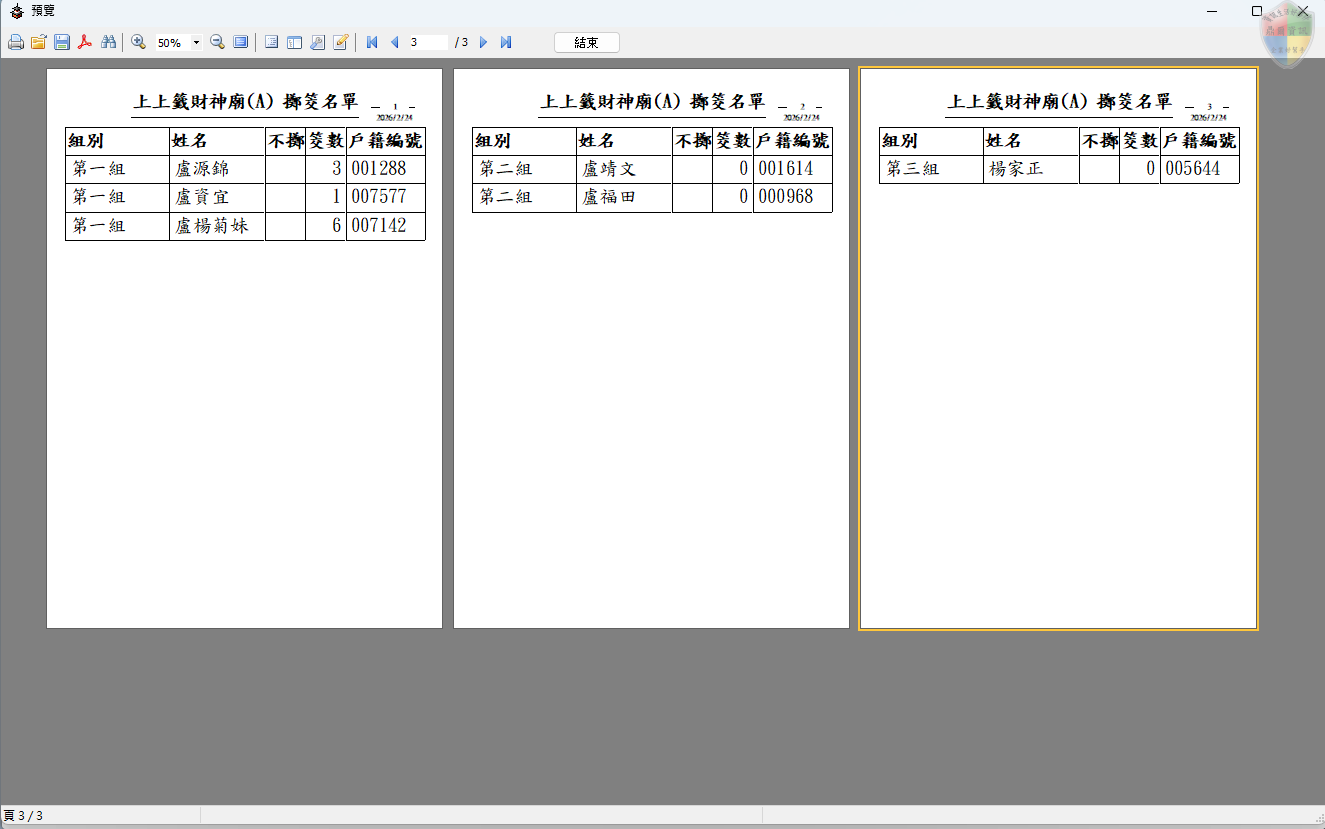Click the zoom out magnifier icon
This screenshot has width=1325, height=829.
pos(217,42)
